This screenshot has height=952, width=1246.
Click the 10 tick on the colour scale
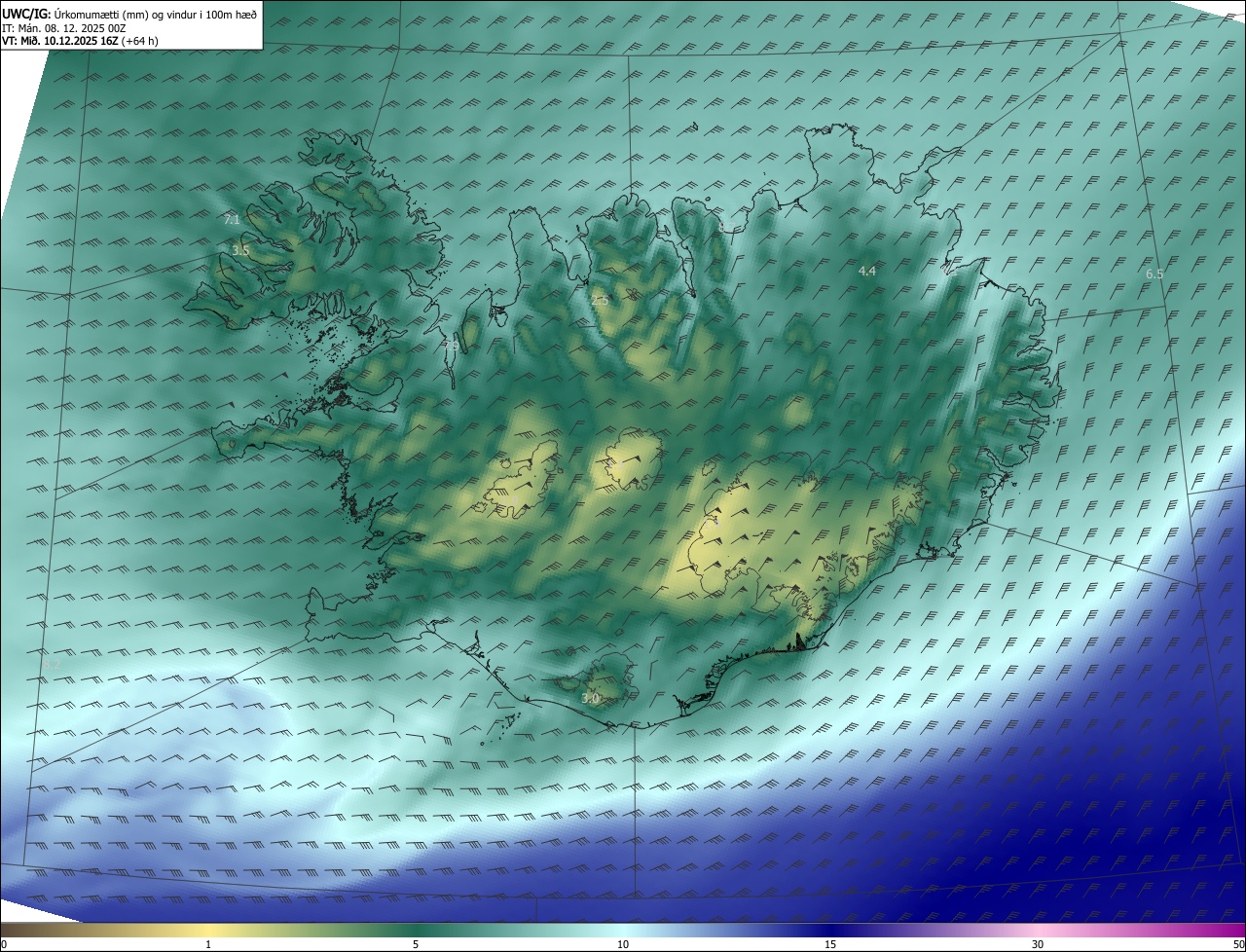coord(623,944)
